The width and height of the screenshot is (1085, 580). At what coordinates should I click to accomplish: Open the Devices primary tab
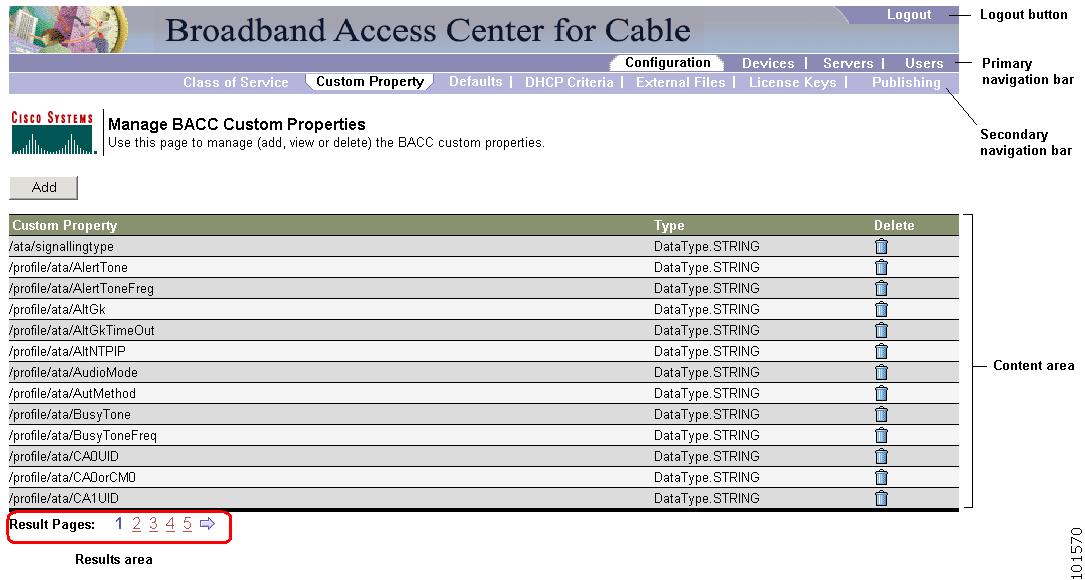pyautogui.click(x=768, y=63)
